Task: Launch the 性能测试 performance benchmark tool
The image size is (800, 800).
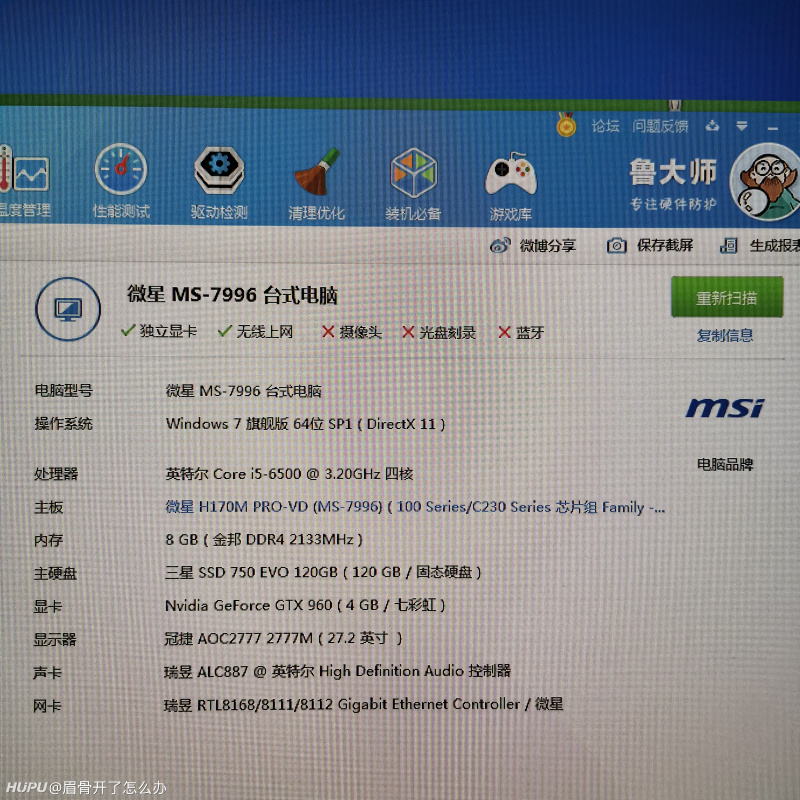Action: 120,180
